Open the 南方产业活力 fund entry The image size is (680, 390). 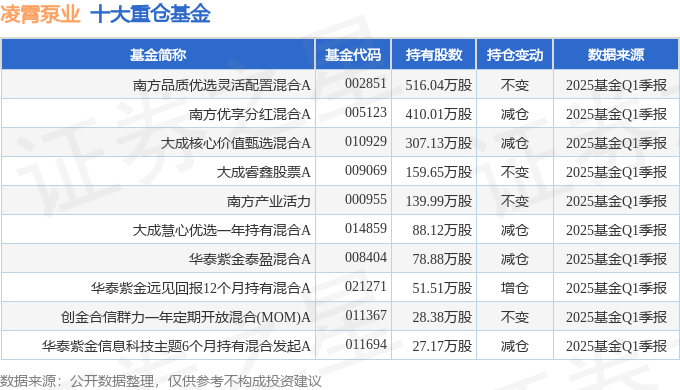coord(269,201)
